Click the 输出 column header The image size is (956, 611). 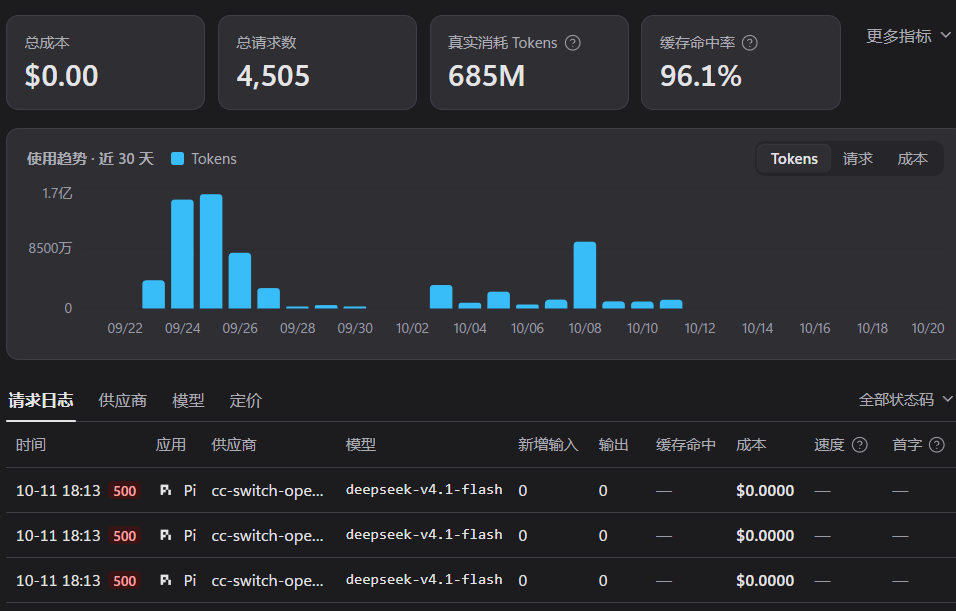(x=613, y=445)
